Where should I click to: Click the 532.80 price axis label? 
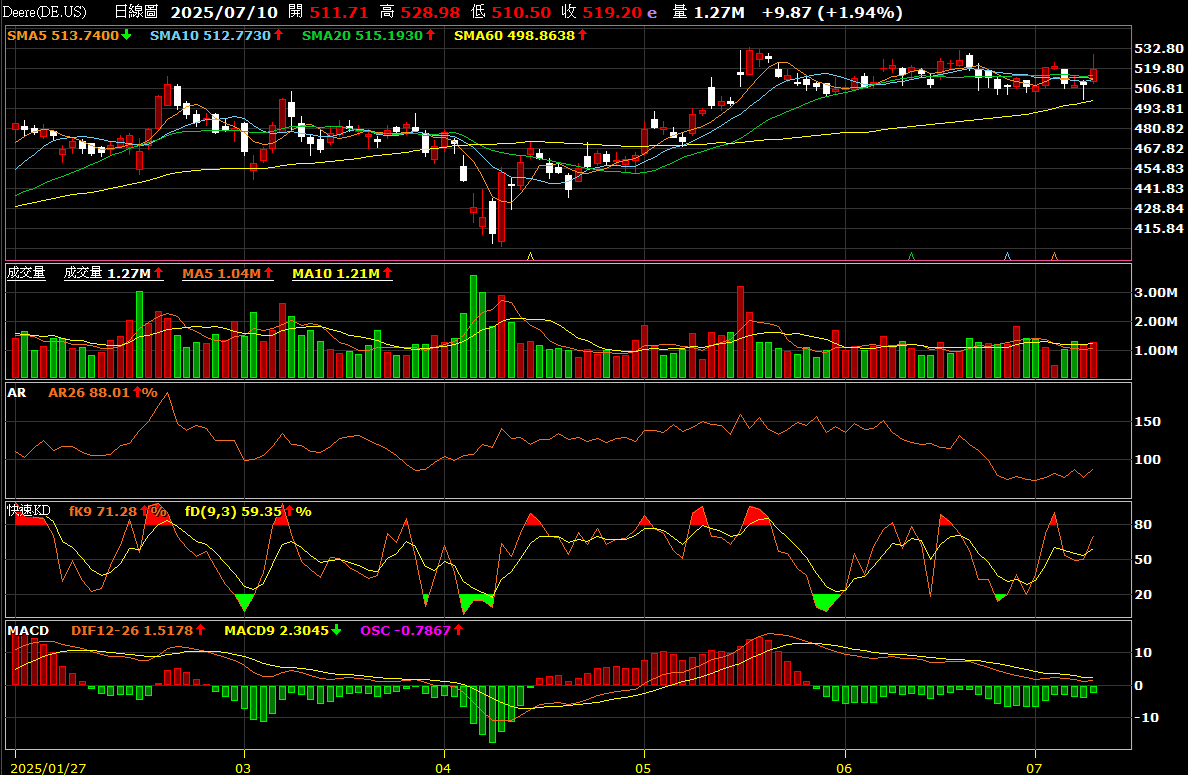[x=1160, y=48]
